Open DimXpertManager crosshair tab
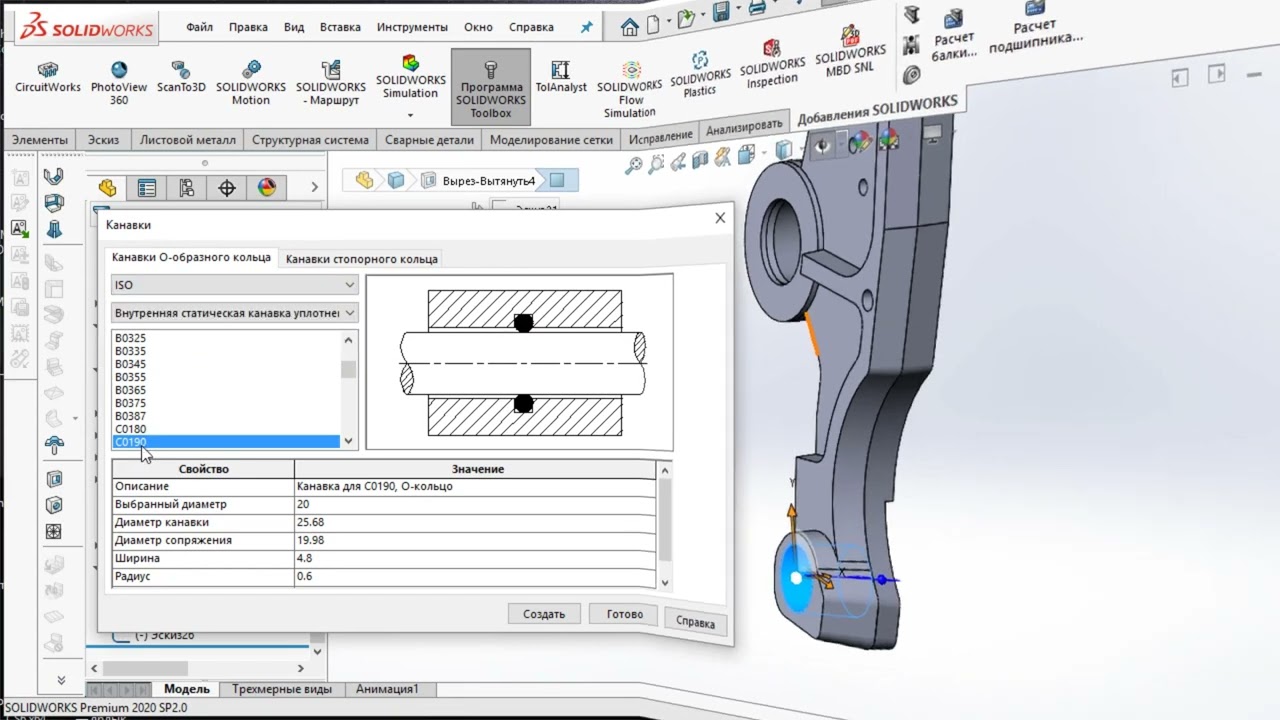This screenshot has width=1280, height=720. (227, 187)
